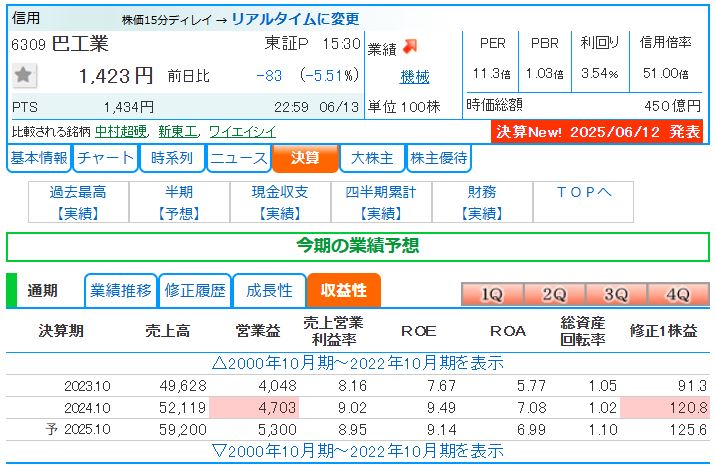Switch to the 大株主 tab
Viewport: 716px width, 469px height.
372,158
